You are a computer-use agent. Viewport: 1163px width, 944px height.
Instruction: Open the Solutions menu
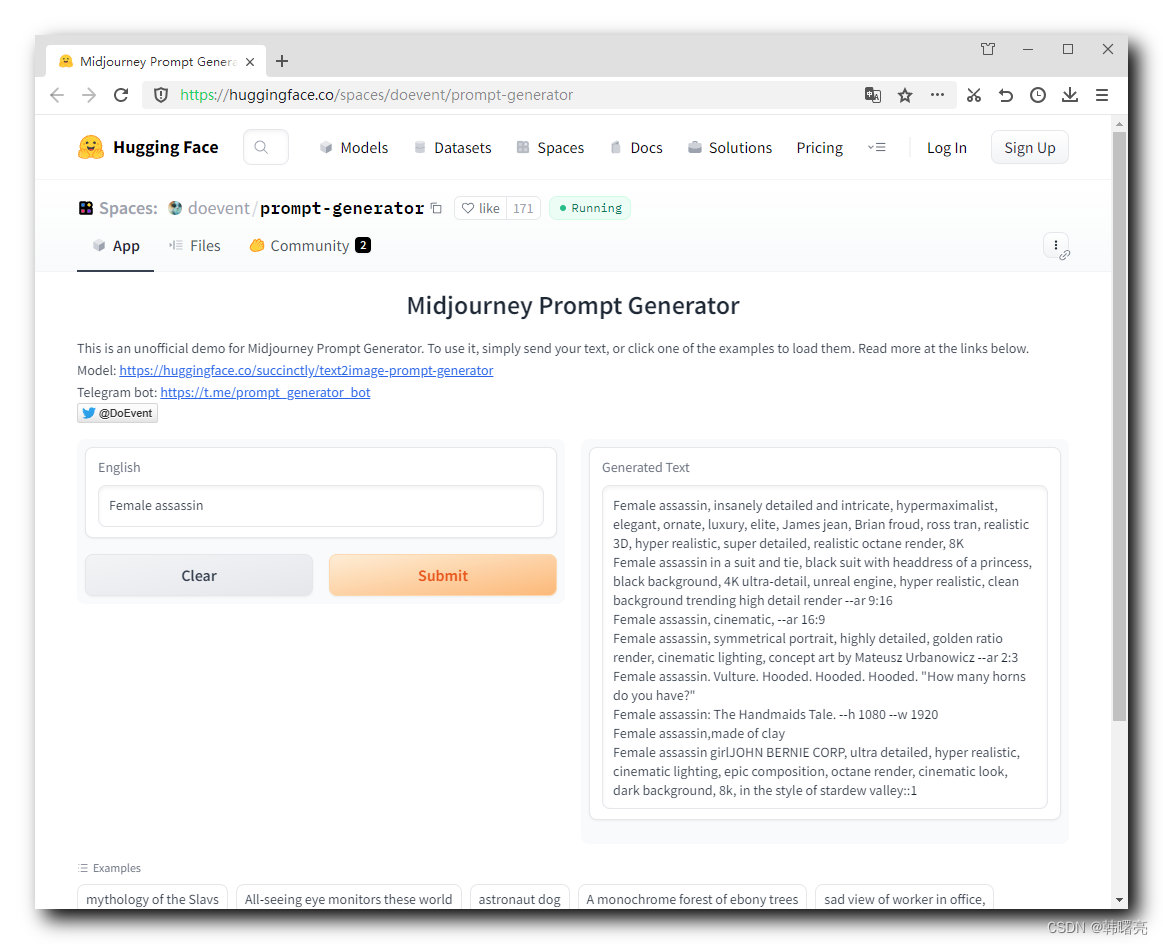730,148
